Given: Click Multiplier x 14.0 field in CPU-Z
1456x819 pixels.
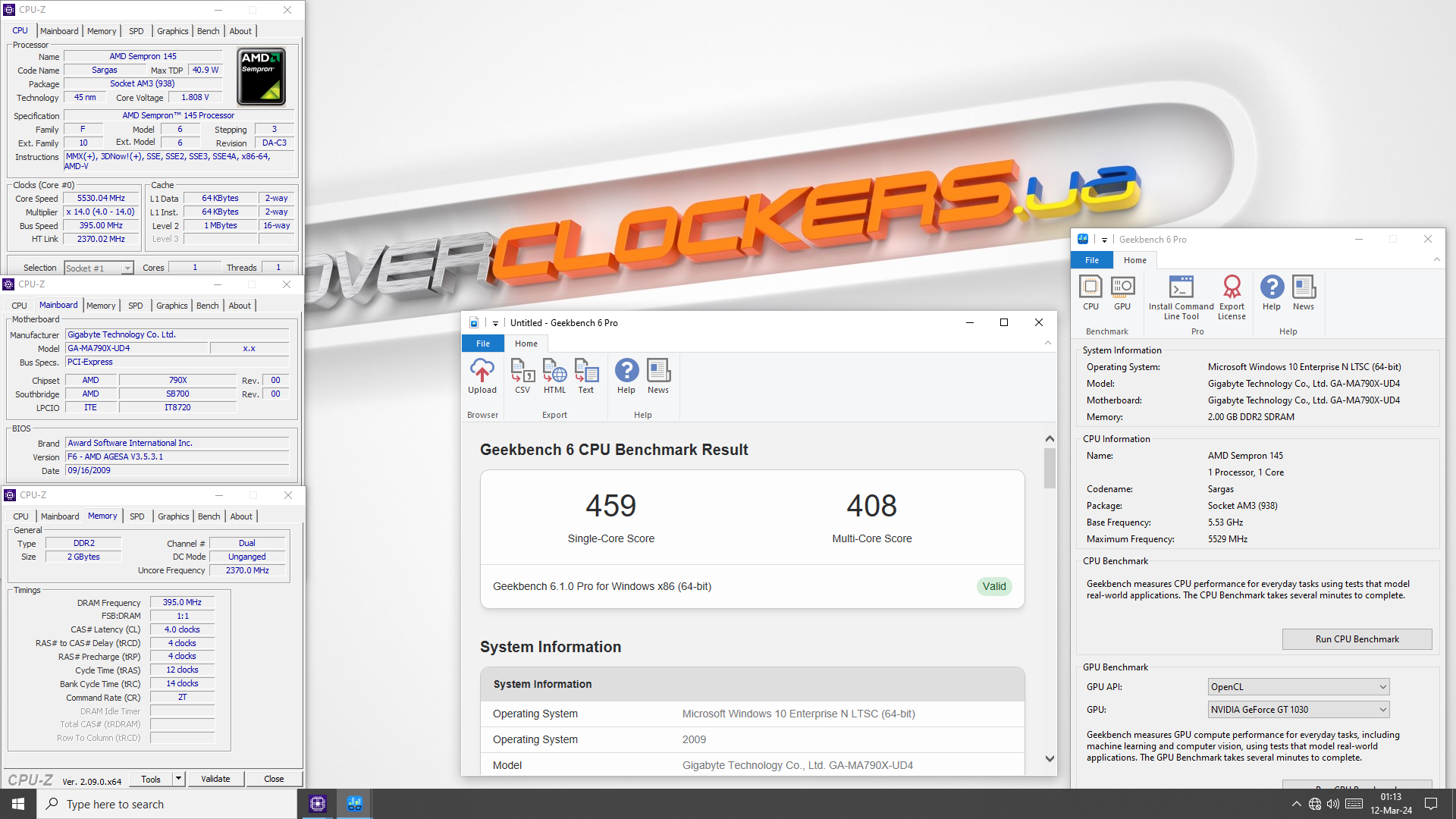Looking at the screenshot, I should click(102, 212).
